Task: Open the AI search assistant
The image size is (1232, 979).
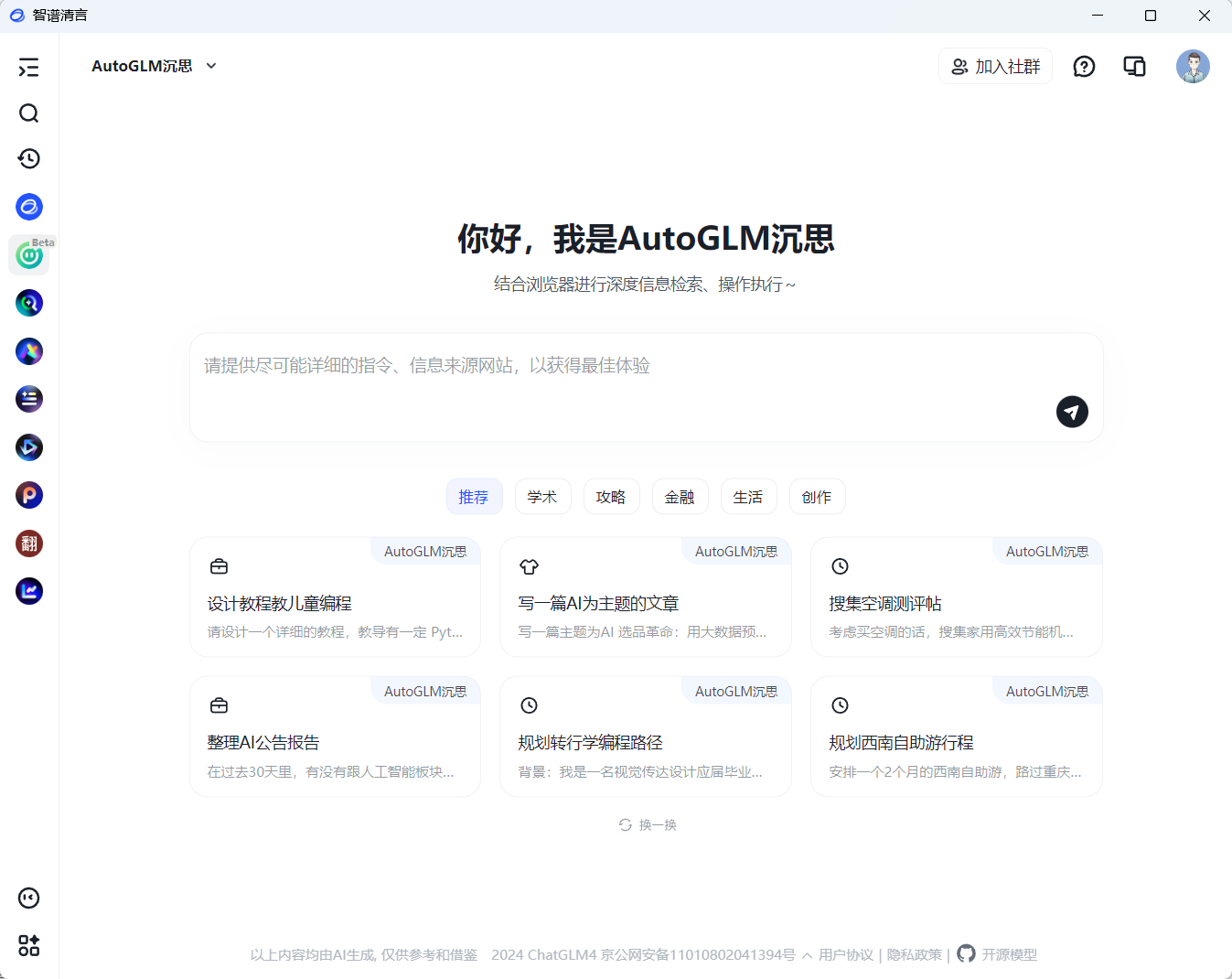Action: click(x=29, y=303)
